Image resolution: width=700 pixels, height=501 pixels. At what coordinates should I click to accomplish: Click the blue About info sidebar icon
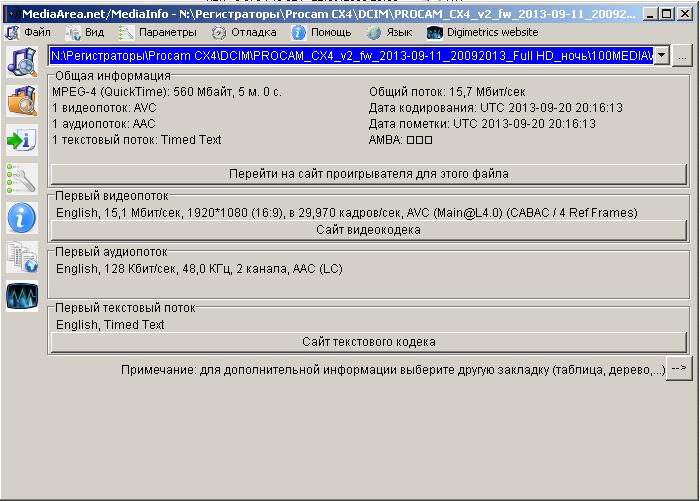point(21,217)
